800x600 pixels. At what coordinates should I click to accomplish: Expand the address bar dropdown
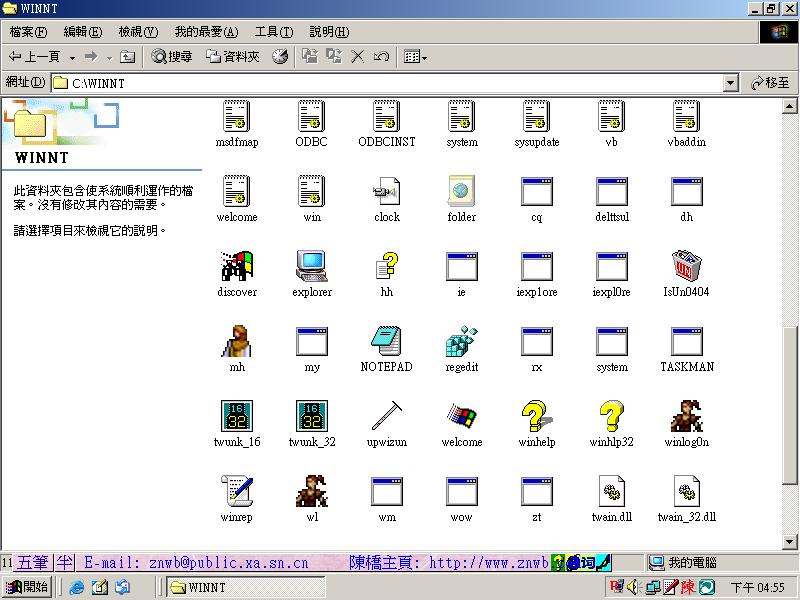(x=731, y=83)
